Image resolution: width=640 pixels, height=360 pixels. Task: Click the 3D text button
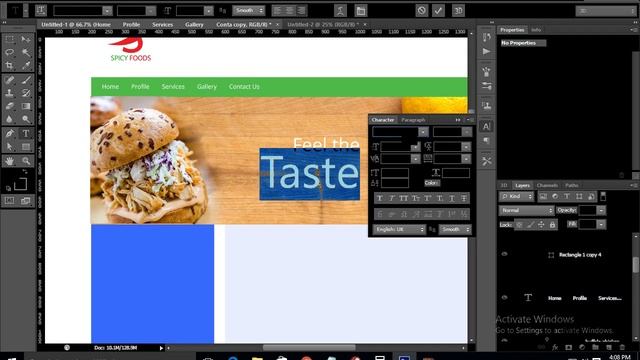point(458,10)
